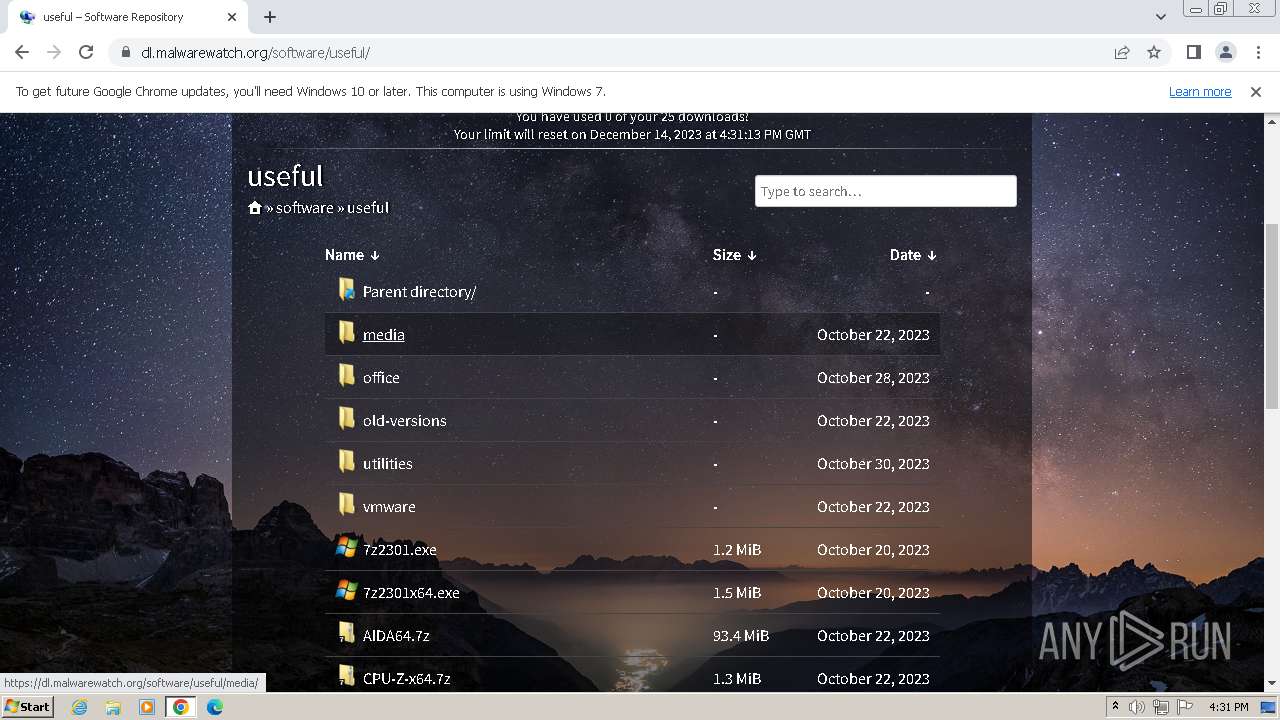
Task: Launch Internet Explorer from taskbar
Action: 80,707
